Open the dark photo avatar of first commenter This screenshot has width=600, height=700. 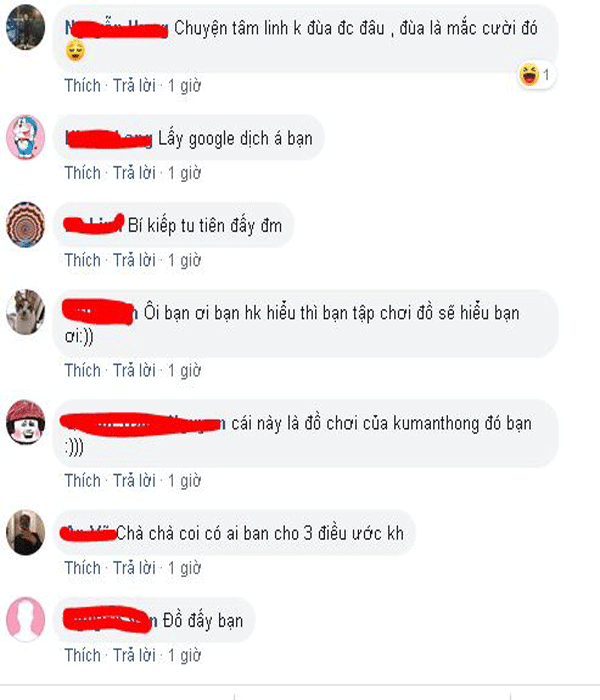[25, 27]
